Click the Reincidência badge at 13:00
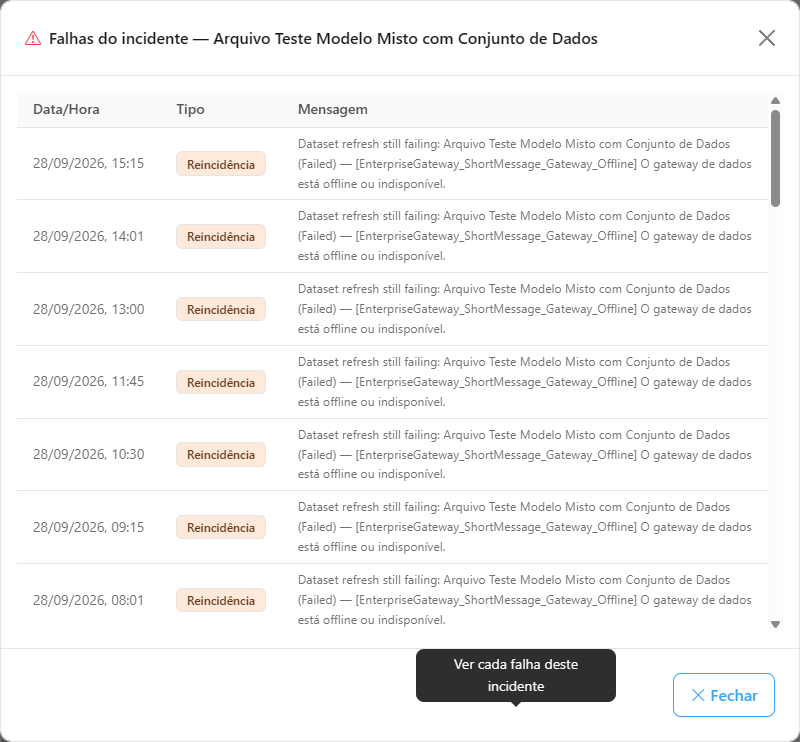 coord(221,309)
